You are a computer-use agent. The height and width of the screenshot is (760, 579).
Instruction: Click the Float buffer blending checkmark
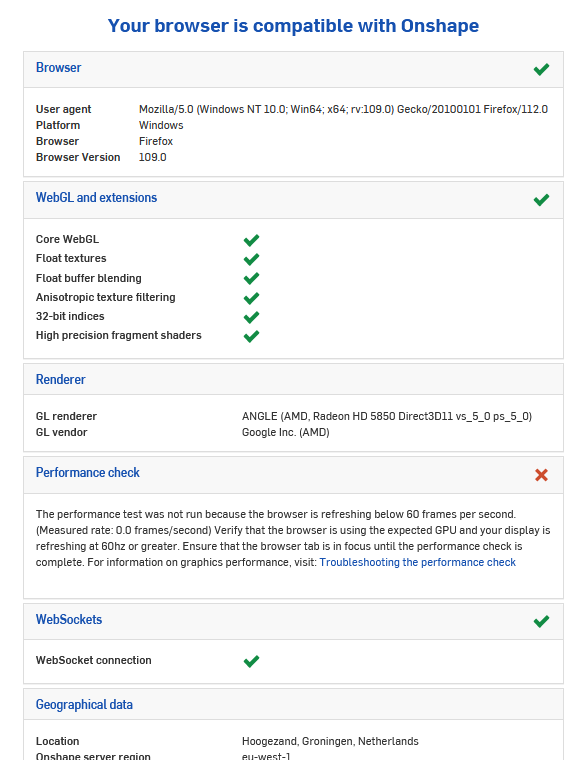[251, 278]
